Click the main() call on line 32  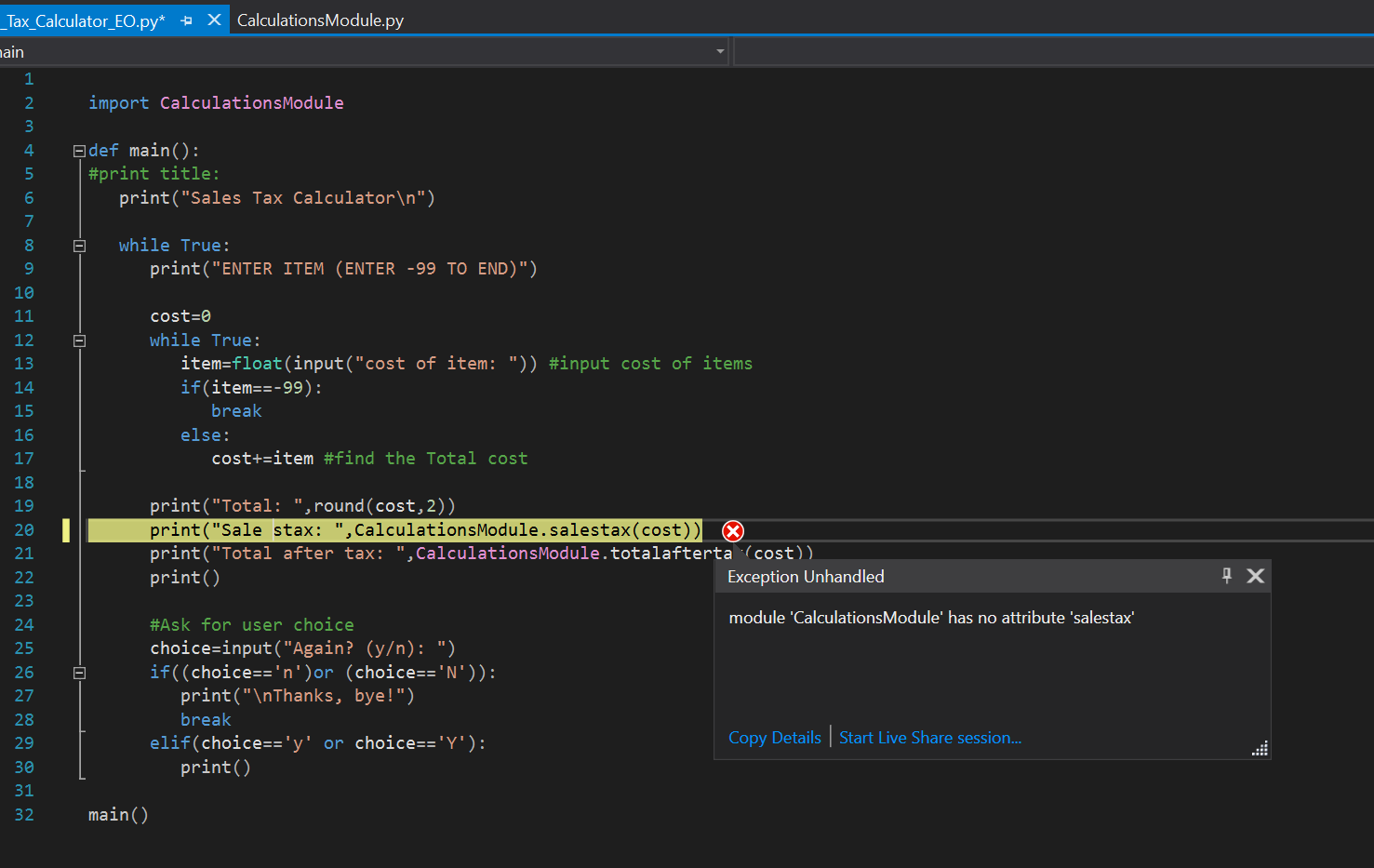(x=118, y=815)
